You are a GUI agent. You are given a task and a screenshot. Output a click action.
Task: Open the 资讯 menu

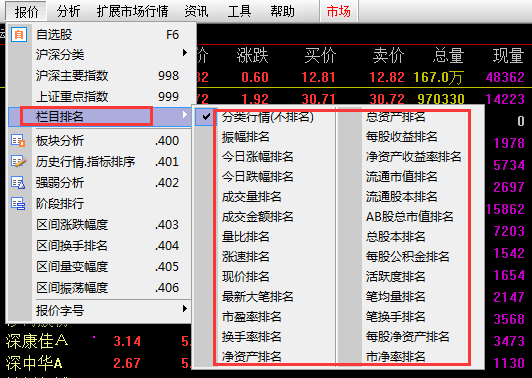click(196, 12)
